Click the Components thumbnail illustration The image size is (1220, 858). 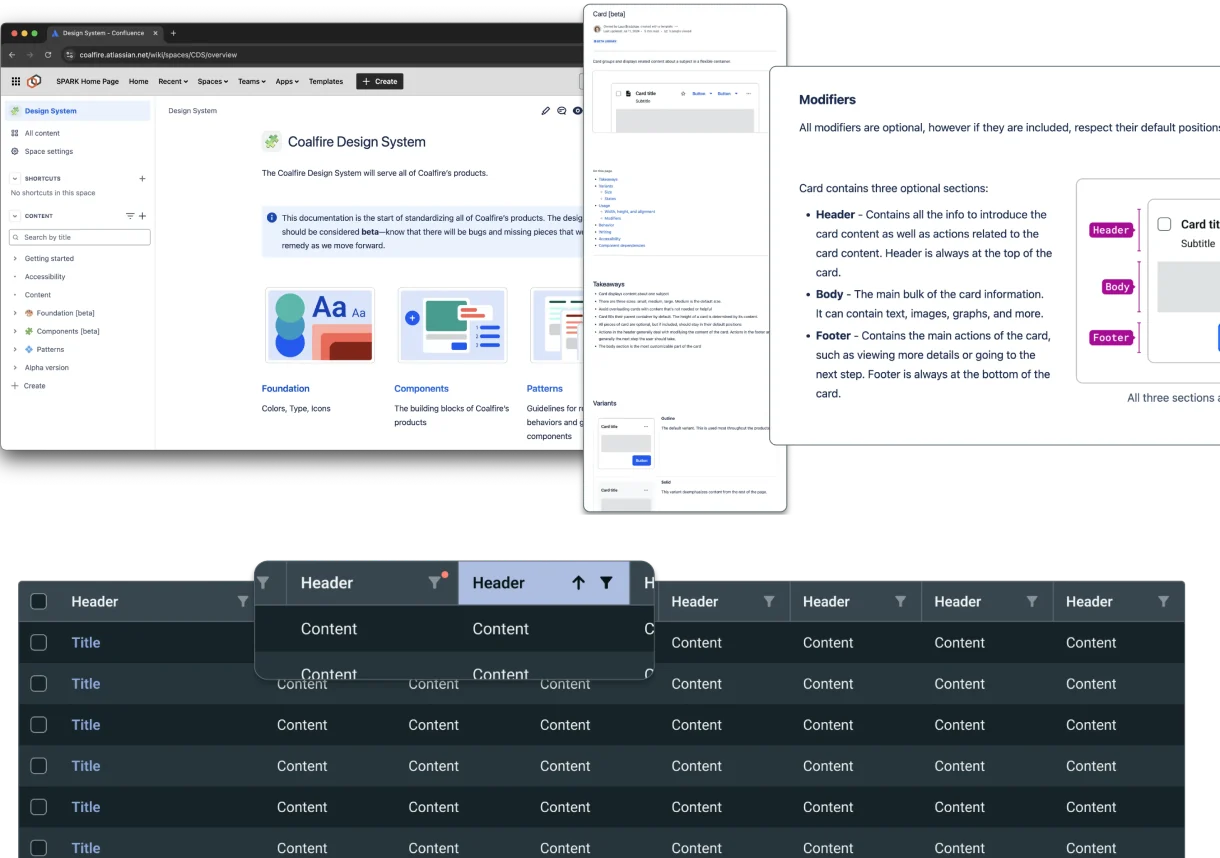click(x=452, y=325)
